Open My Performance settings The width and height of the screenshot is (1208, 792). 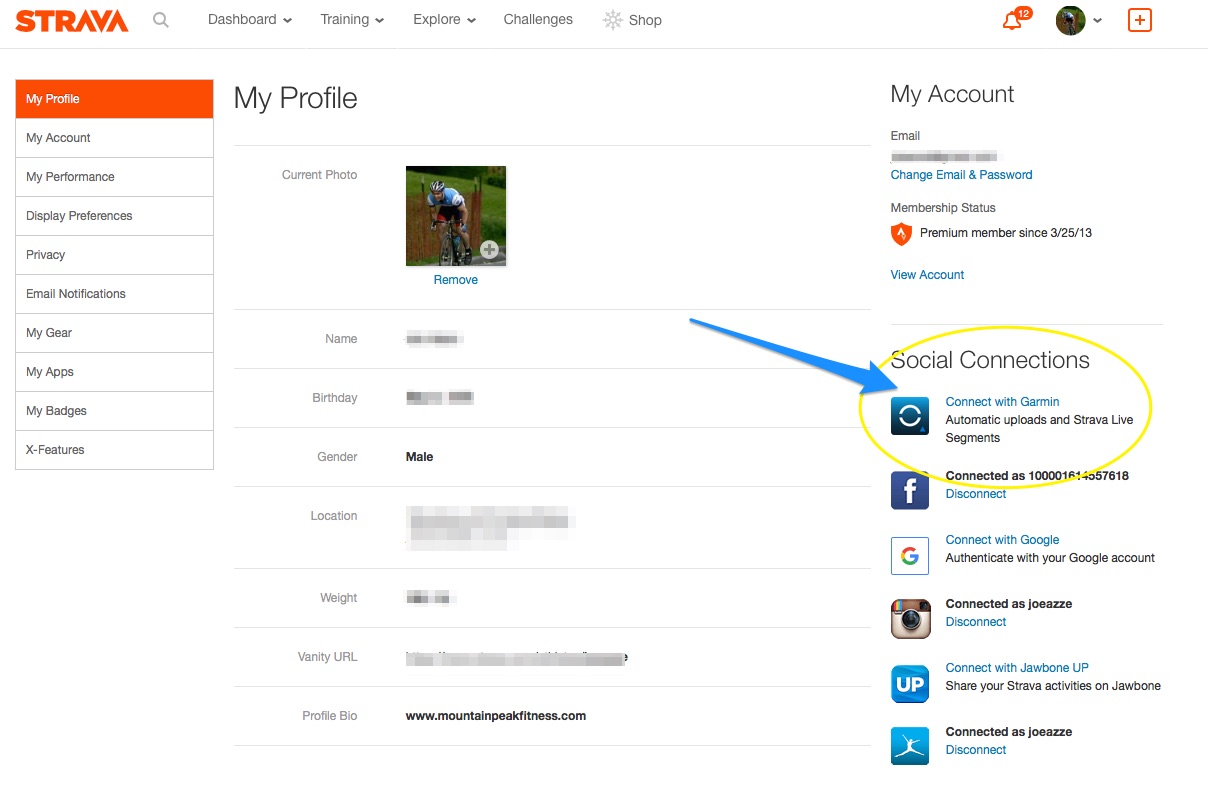[114, 177]
